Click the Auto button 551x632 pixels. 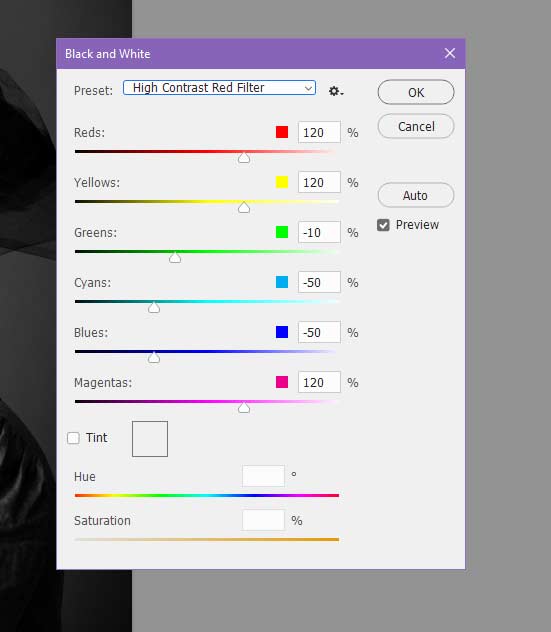coord(416,195)
